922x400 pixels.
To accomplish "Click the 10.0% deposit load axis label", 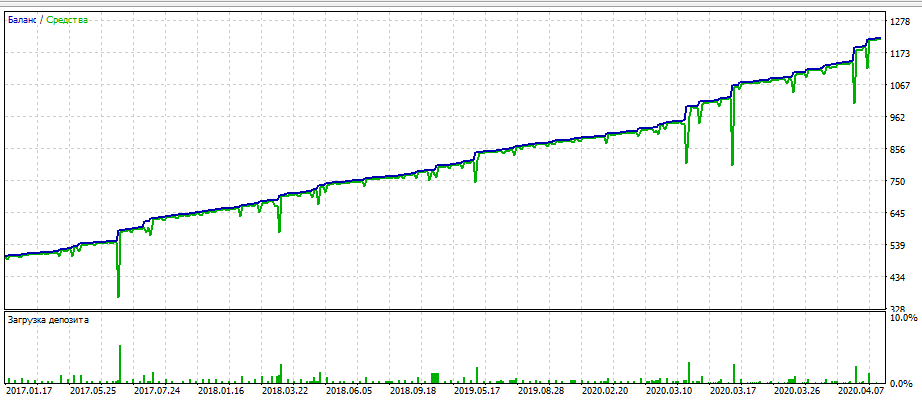I will (x=903, y=318).
